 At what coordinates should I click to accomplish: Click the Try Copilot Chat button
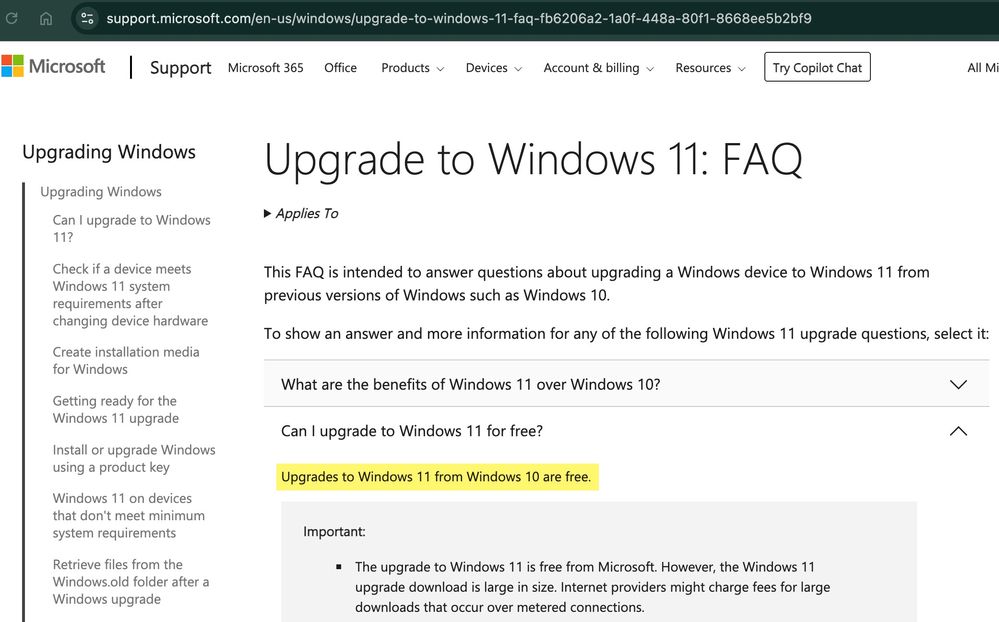pyautogui.click(x=817, y=67)
